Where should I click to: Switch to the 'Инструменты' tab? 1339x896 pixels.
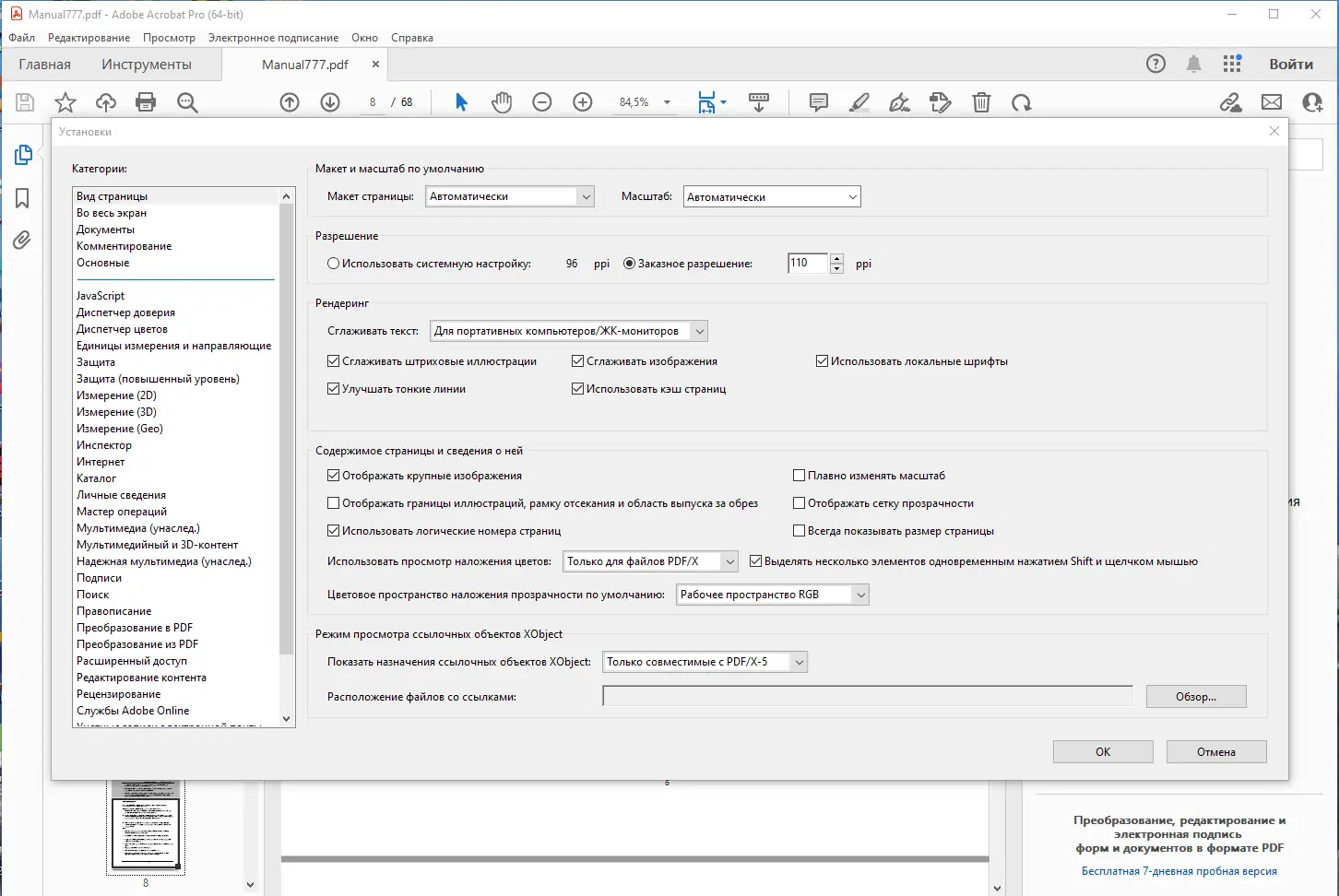147,65
